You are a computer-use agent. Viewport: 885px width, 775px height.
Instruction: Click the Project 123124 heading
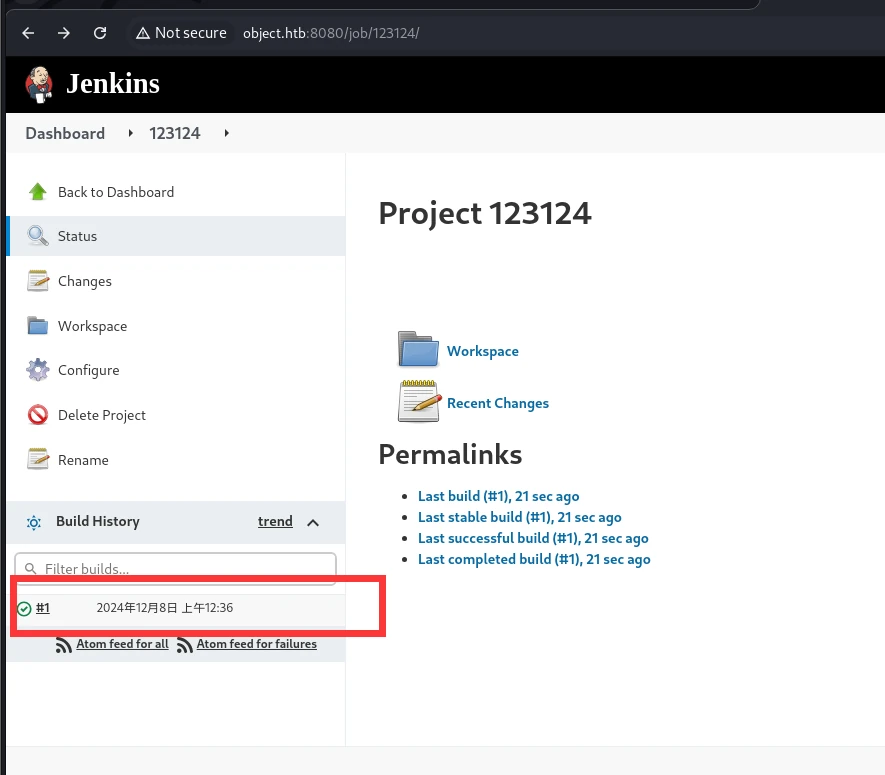(x=485, y=213)
